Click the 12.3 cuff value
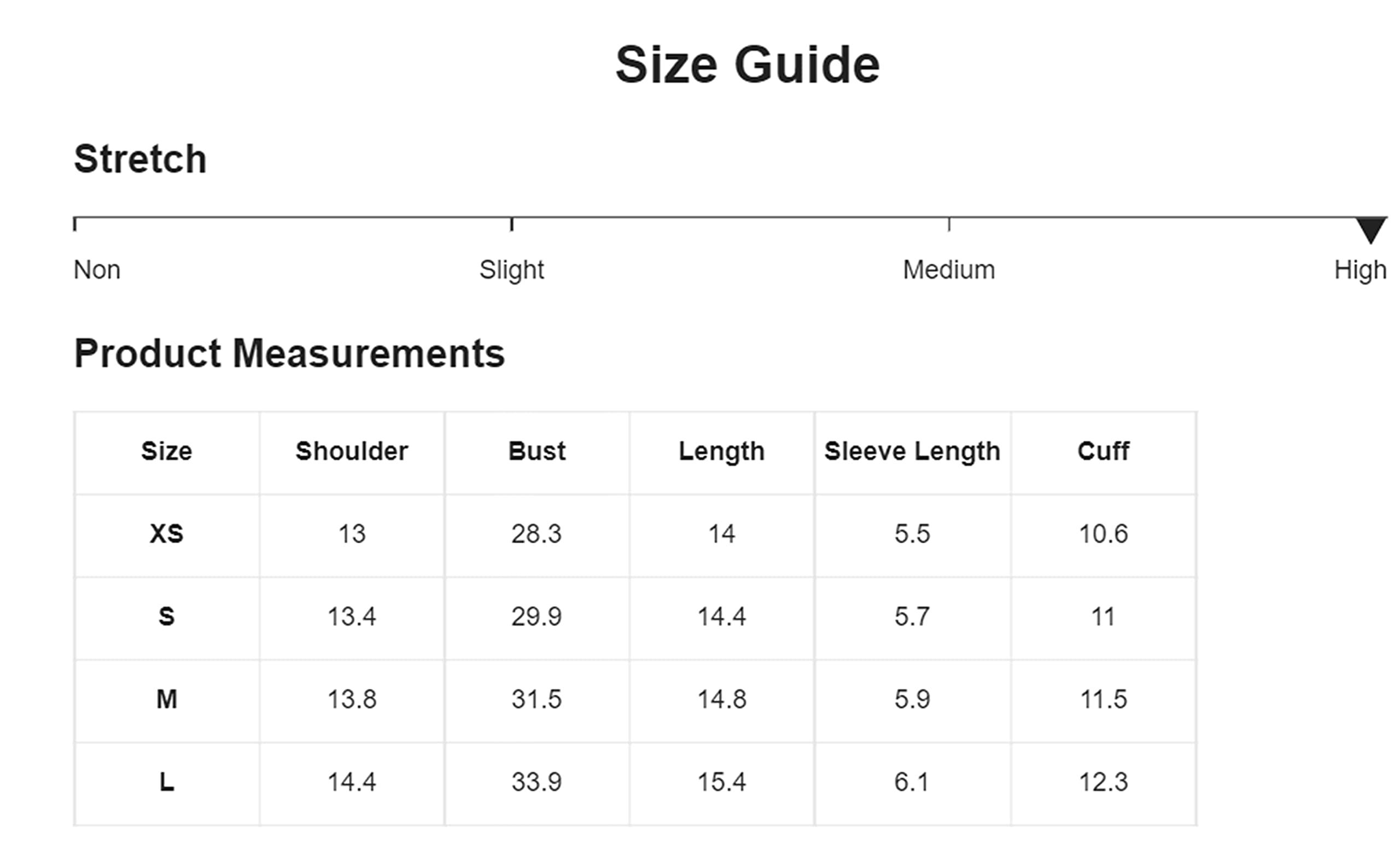The image size is (1400, 849). click(x=1104, y=782)
